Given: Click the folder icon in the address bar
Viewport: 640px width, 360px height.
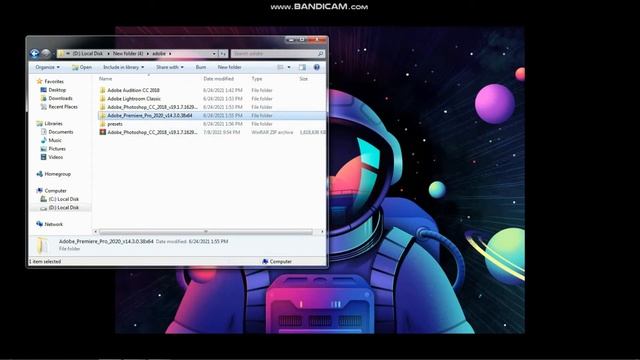Looking at the screenshot, I should (x=61, y=53).
